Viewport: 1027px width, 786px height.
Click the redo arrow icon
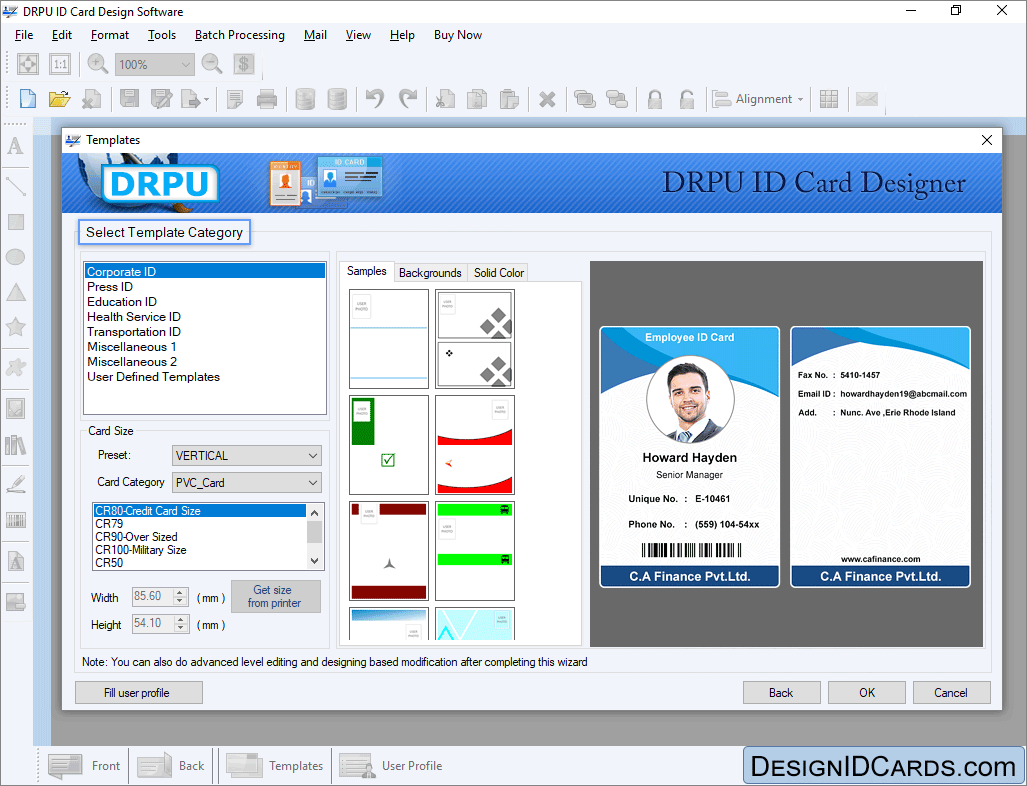tap(407, 99)
